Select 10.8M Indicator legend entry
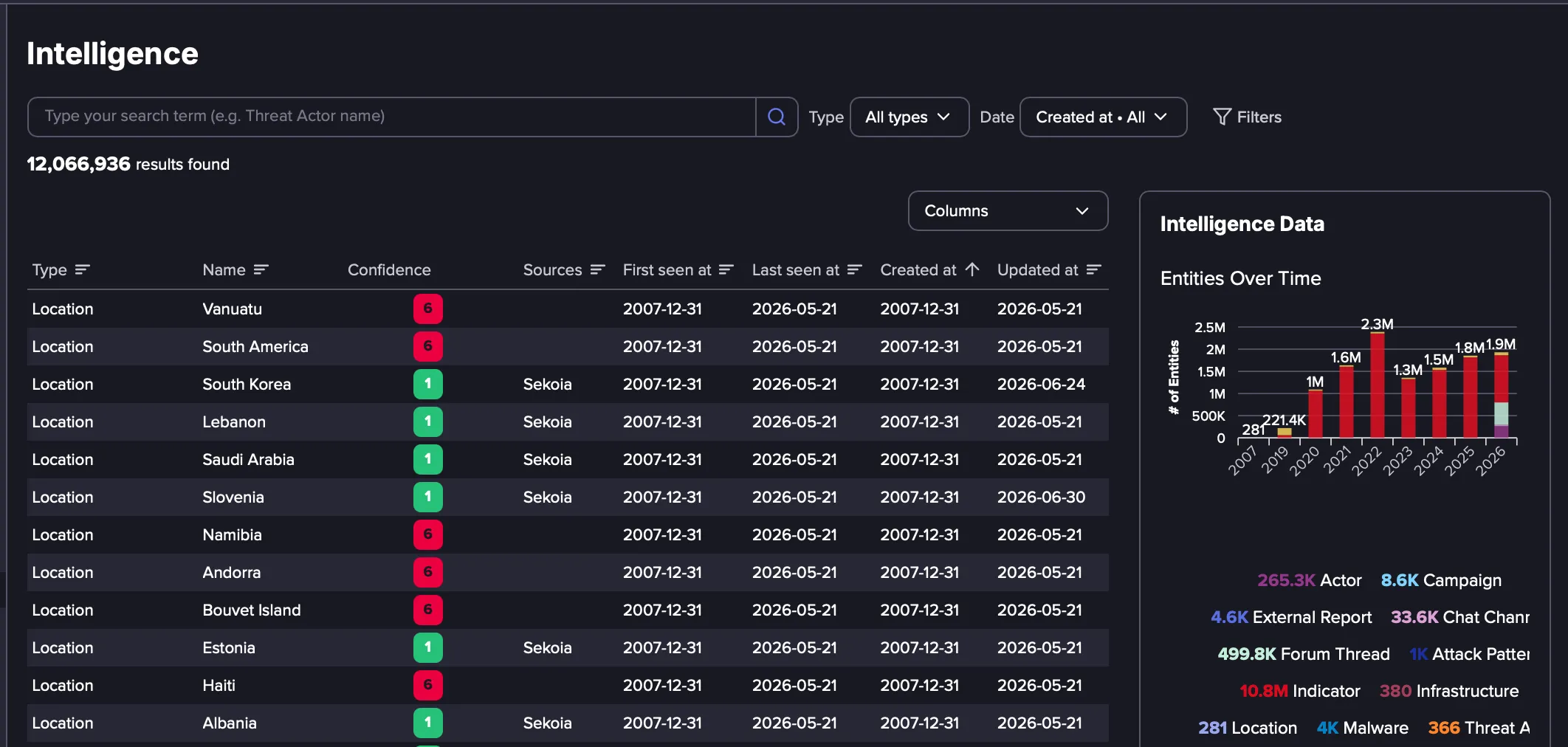The width and height of the screenshot is (1568, 747). point(1299,691)
